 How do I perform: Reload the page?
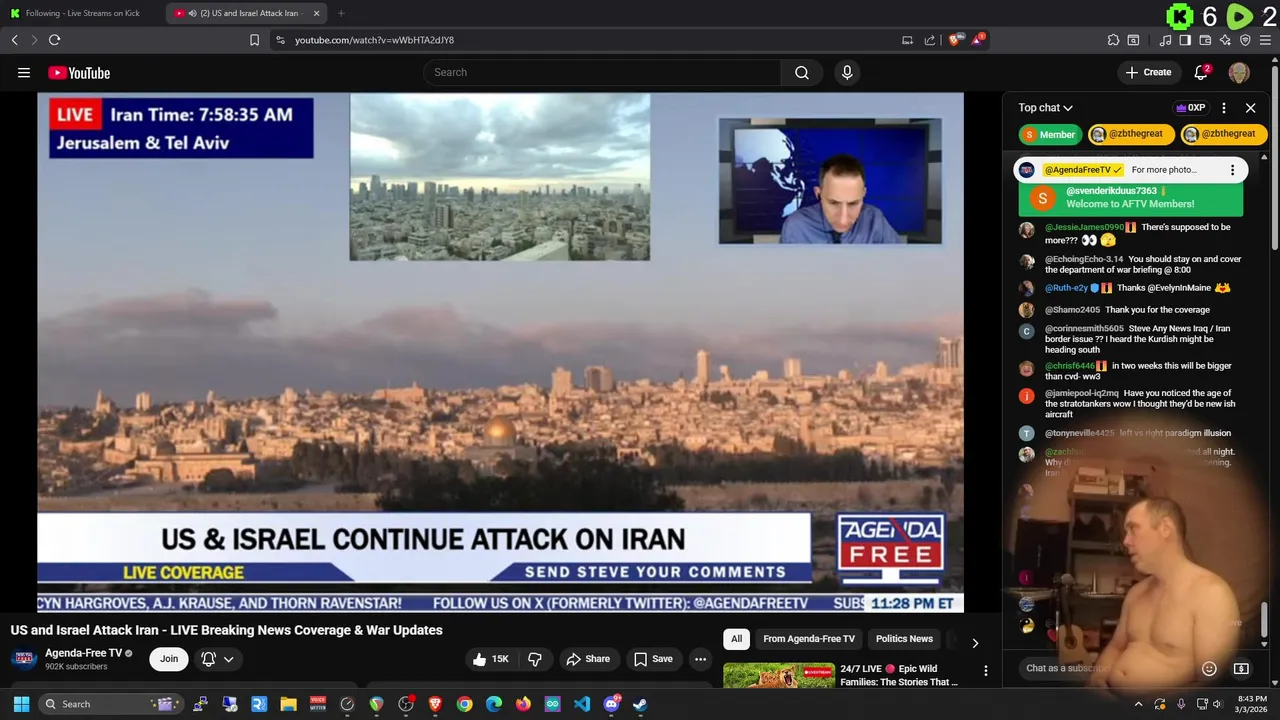pos(54,40)
